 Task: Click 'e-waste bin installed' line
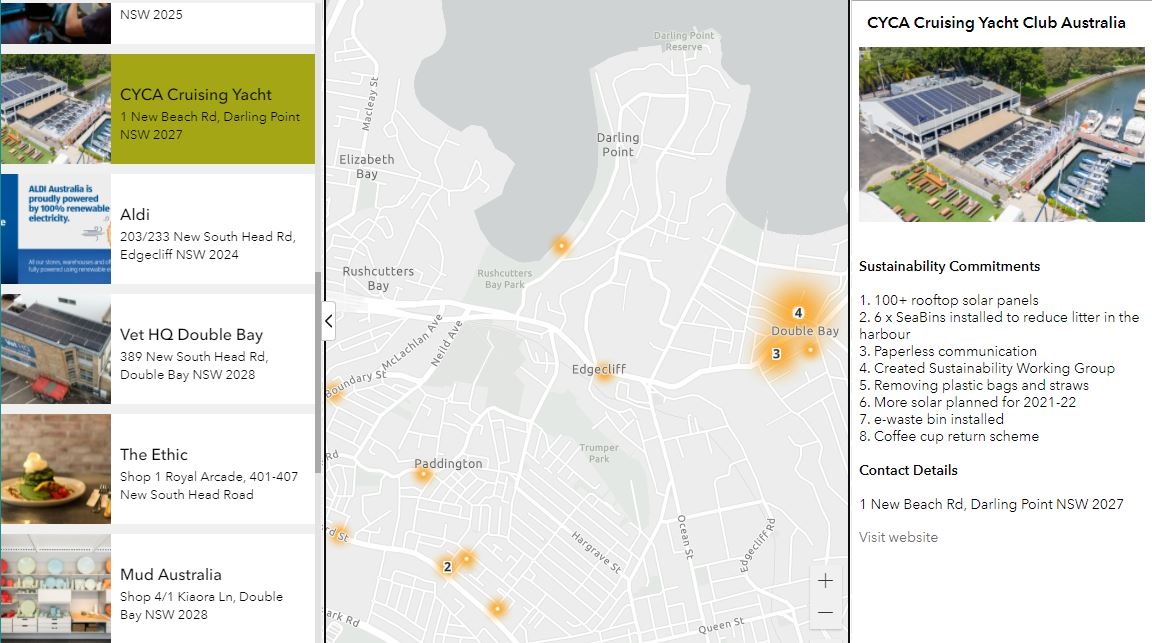tap(931, 419)
